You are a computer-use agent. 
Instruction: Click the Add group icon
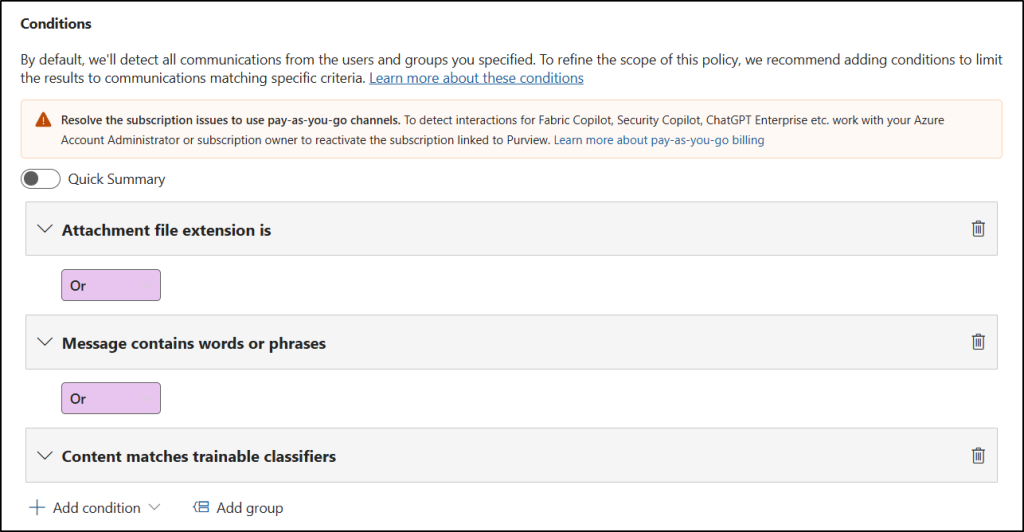pyautogui.click(x=200, y=508)
